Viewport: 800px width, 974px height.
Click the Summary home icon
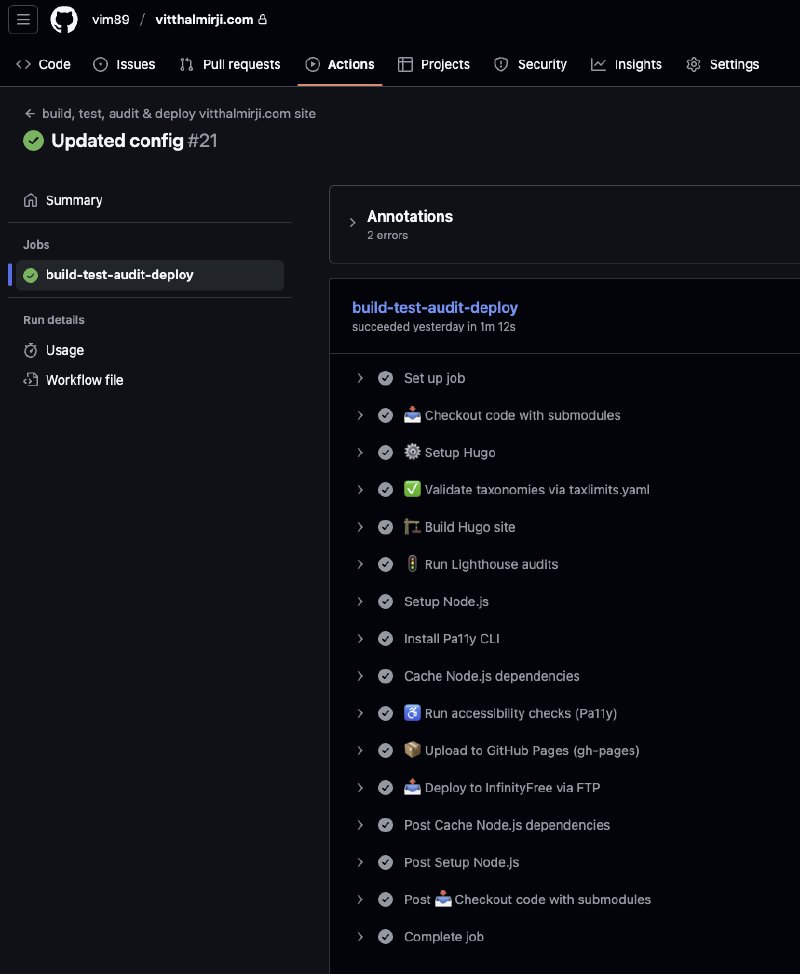tap(30, 200)
